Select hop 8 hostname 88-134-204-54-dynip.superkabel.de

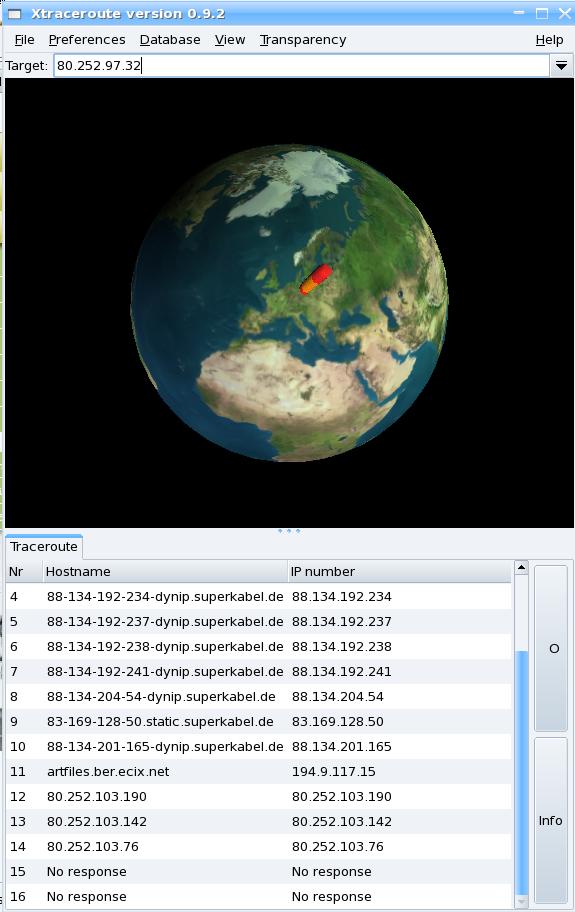(161, 697)
